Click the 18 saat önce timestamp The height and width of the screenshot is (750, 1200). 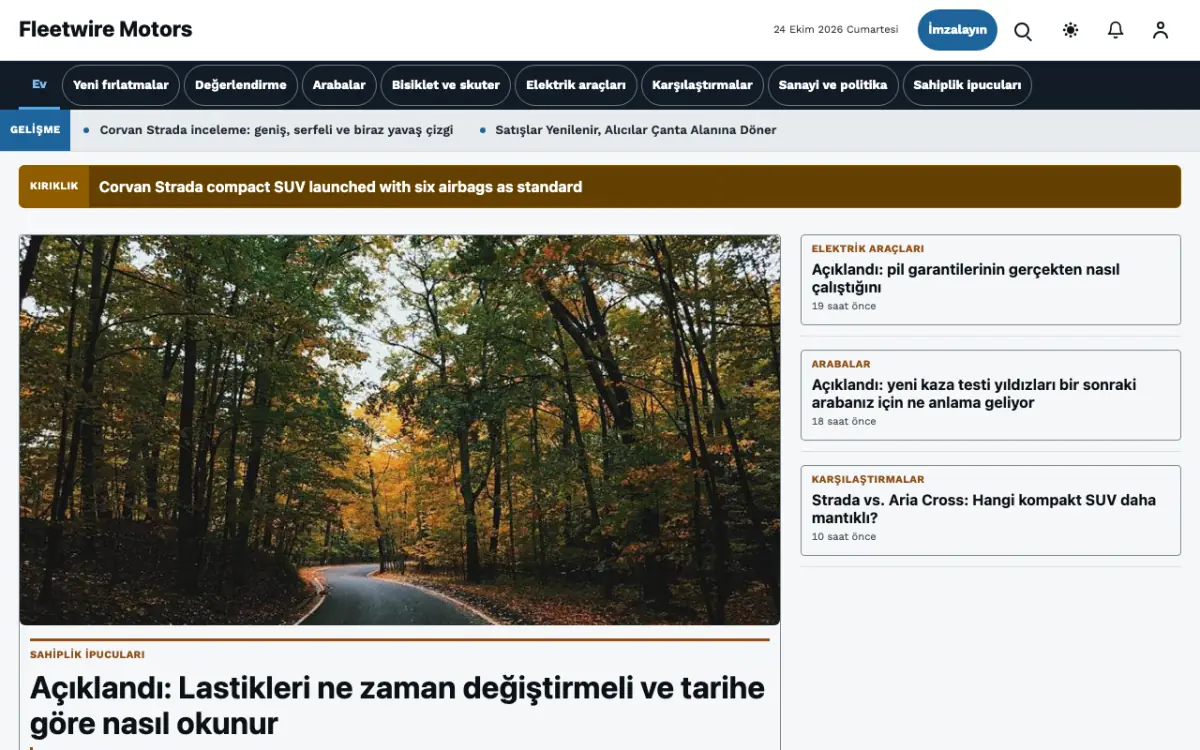point(844,421)
